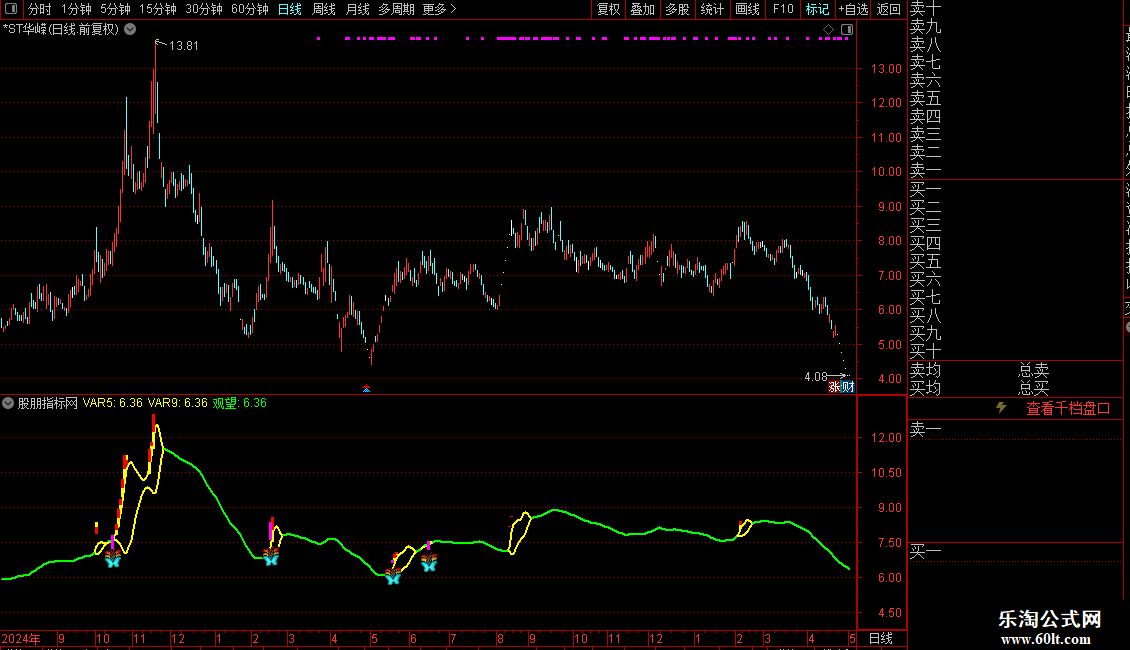The width and height of the screenshot is (1130, 650).
Task: Click the *ST华嵘(日线.前复权) title
Action: 61,30
